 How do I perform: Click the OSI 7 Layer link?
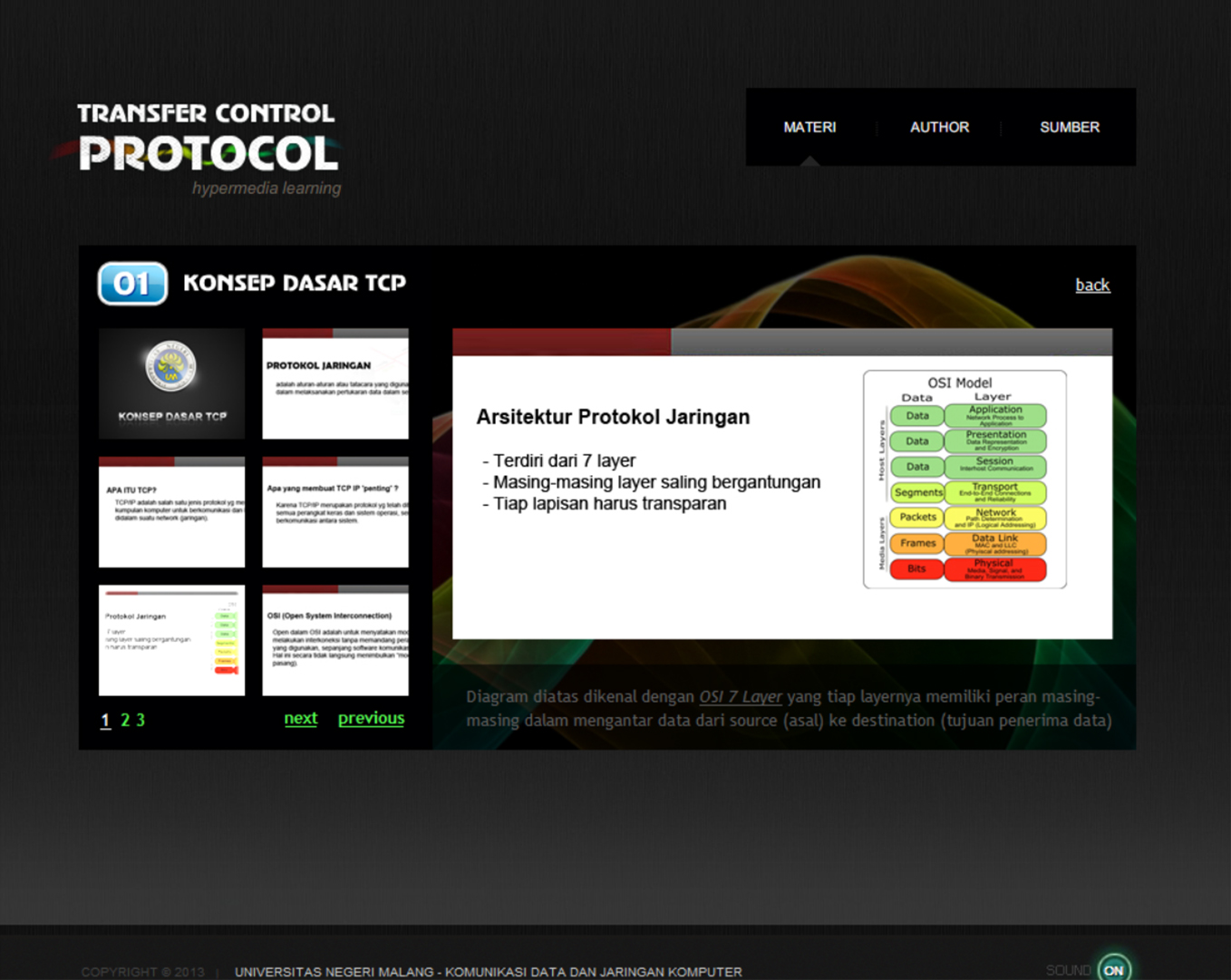click(x=740, y=696)
